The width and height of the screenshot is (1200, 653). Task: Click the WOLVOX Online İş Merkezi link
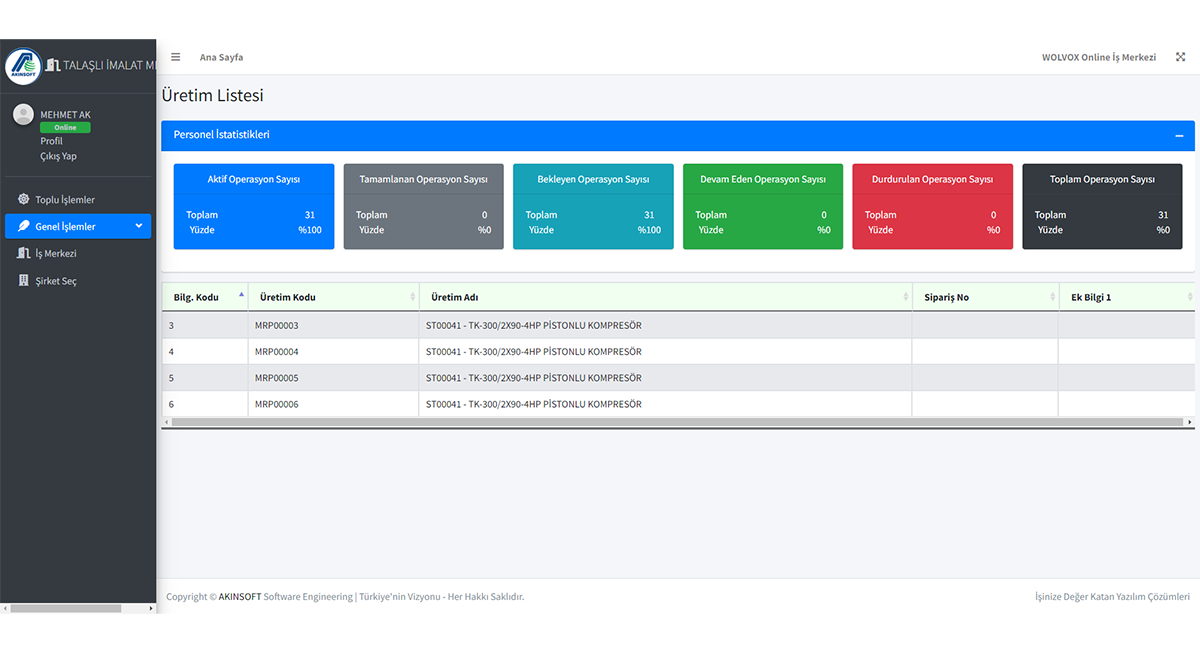click(x=1098, y=57)
